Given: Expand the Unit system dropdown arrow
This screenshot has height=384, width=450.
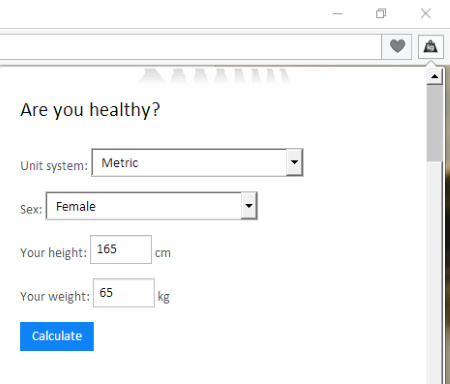Looking at the screenshot, I should tap(294, 162).
